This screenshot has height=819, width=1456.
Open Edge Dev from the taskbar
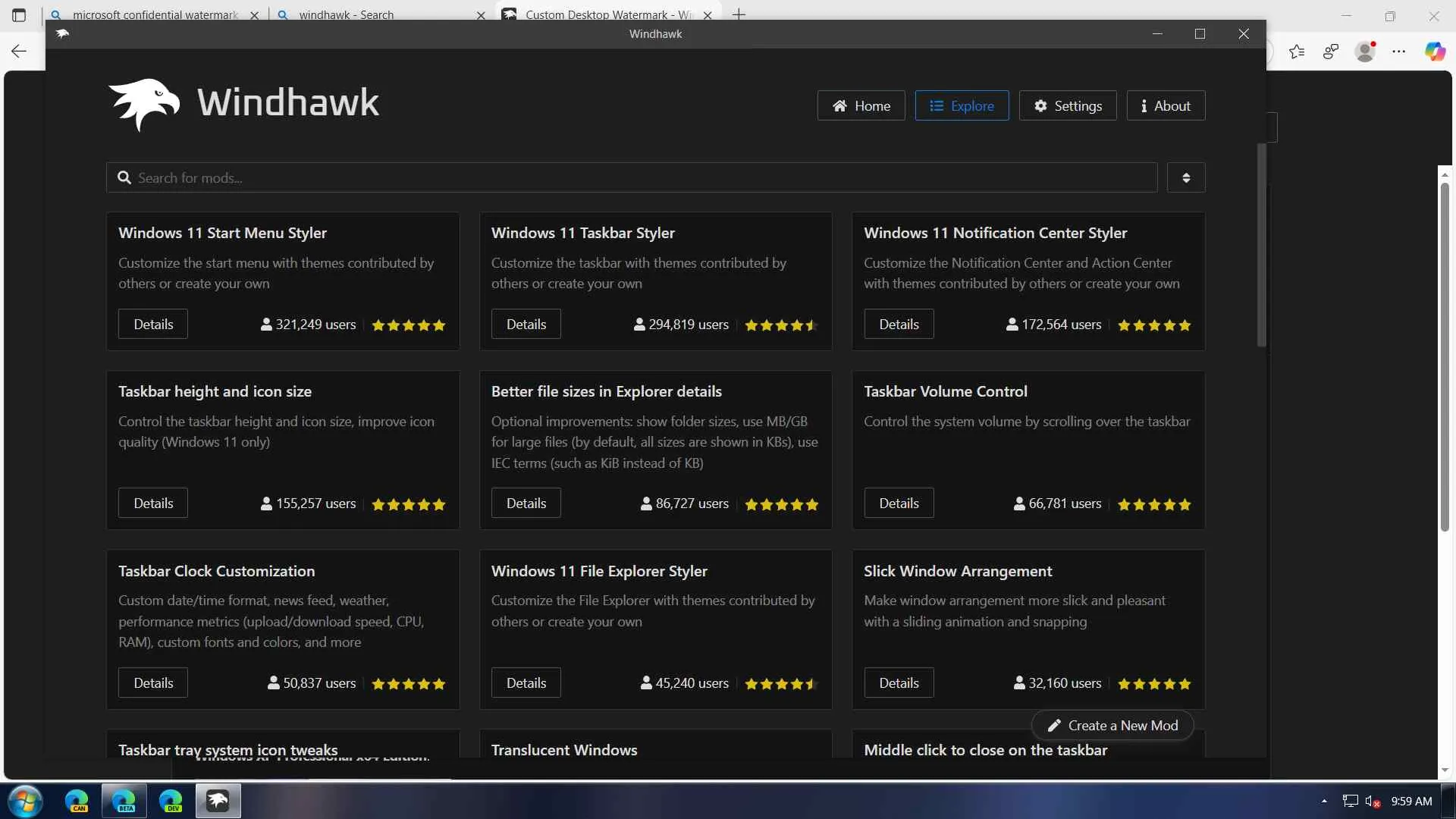[x=171, y=801]
